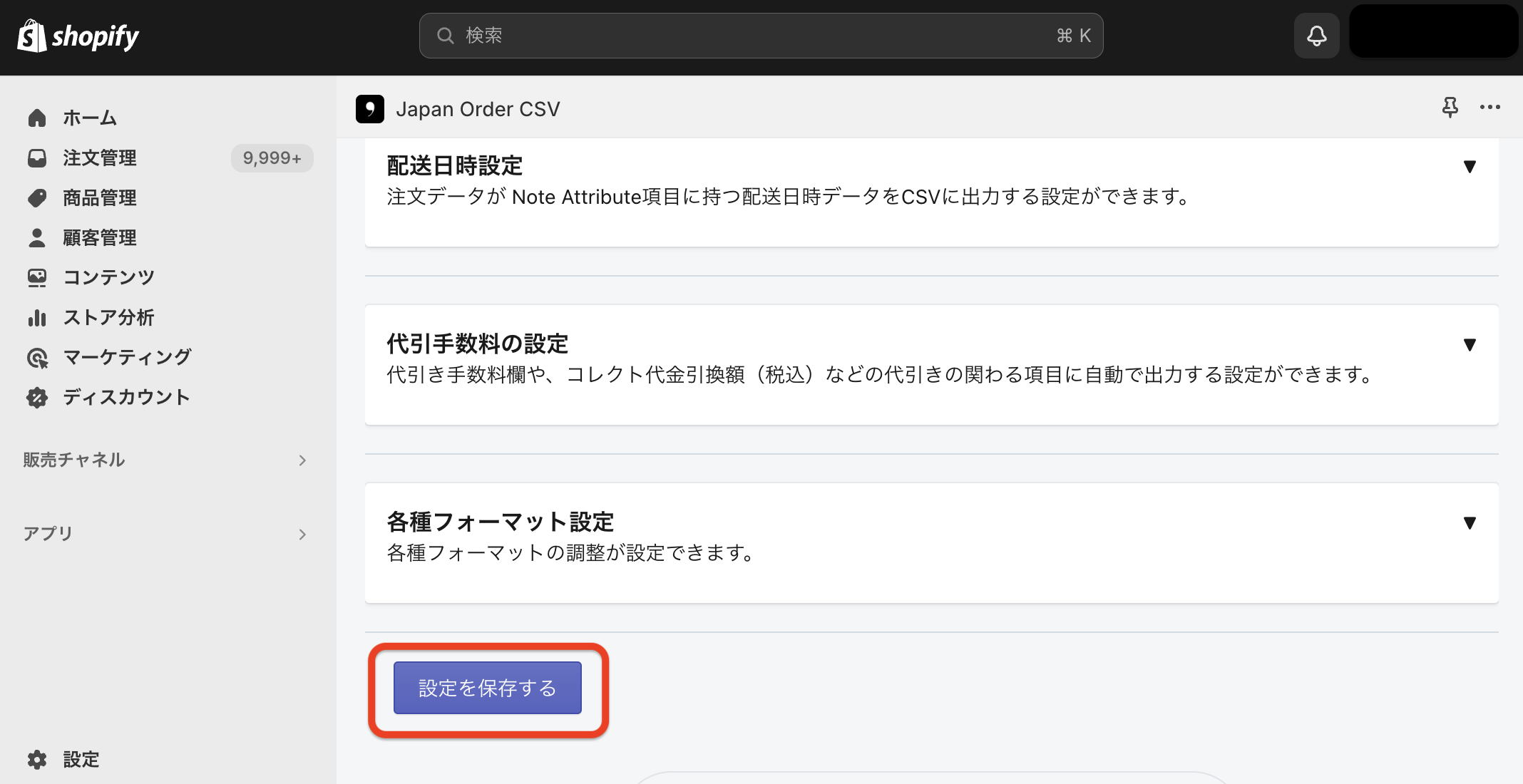This screenshot has height=784, width=1523.
Task: Expand the 販売チャネル sidebar group
Action: click(x=167, y=460)
